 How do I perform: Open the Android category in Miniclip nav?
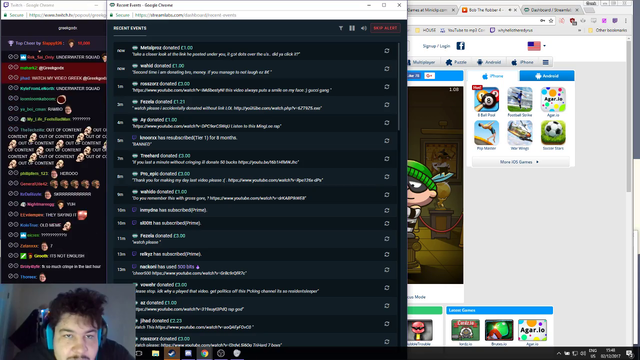489,62
